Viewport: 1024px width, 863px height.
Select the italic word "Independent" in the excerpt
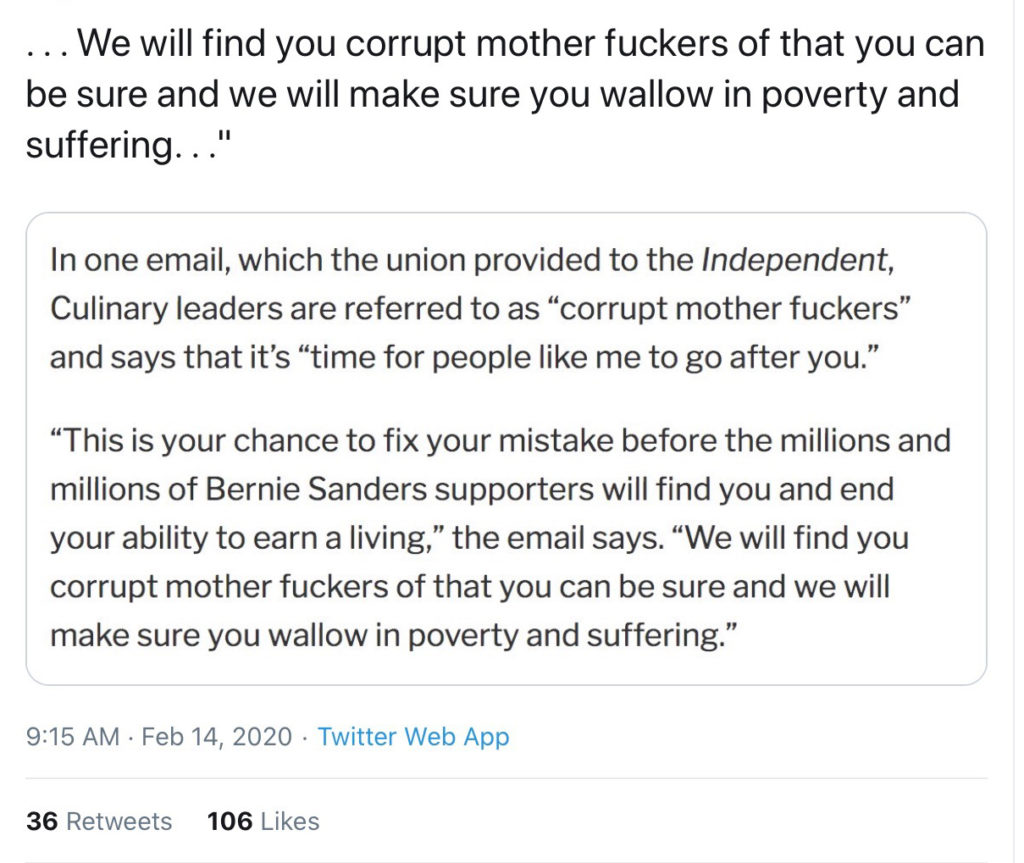click(x=793, y=260)
